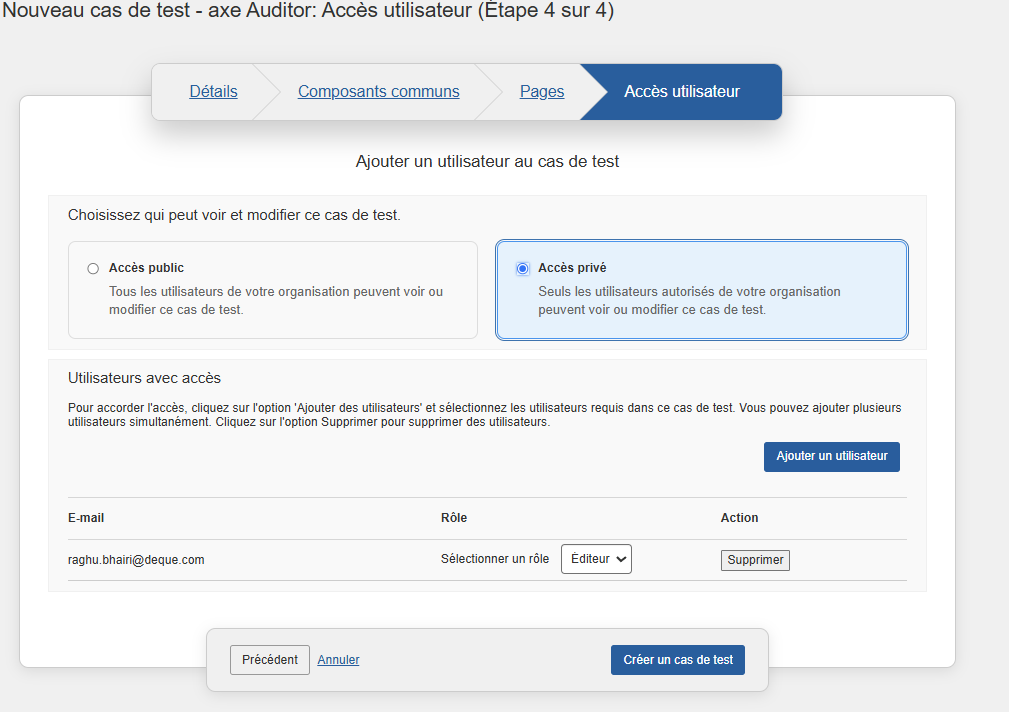Click the Action column header
The image size is (1009, 712).
[739, 518]
